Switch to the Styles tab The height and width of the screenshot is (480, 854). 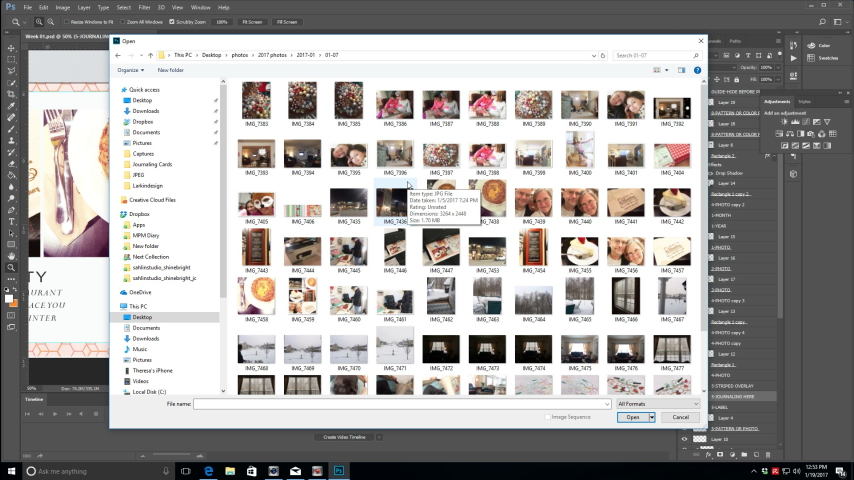804,102
